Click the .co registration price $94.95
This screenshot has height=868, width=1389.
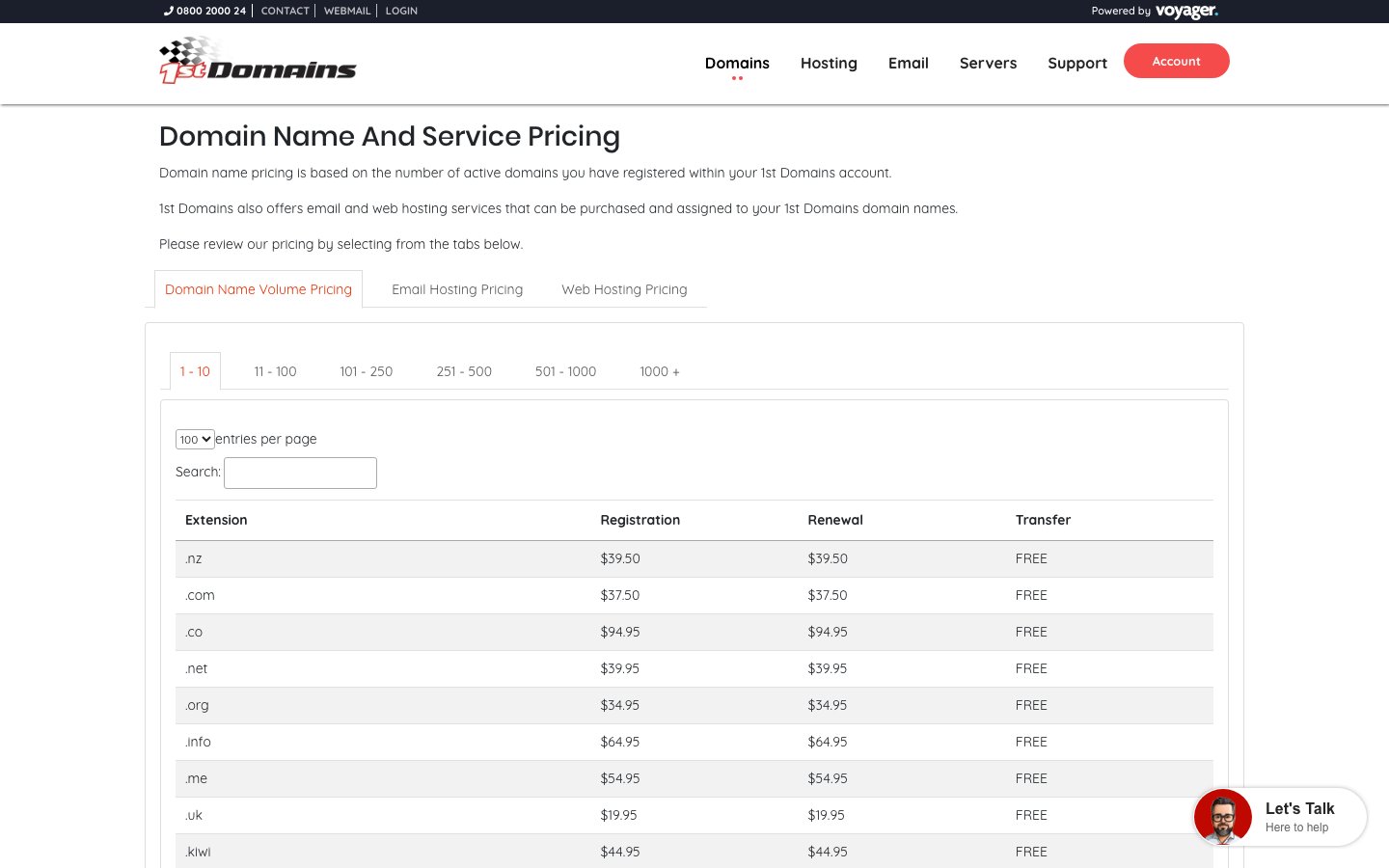point(620,632)
